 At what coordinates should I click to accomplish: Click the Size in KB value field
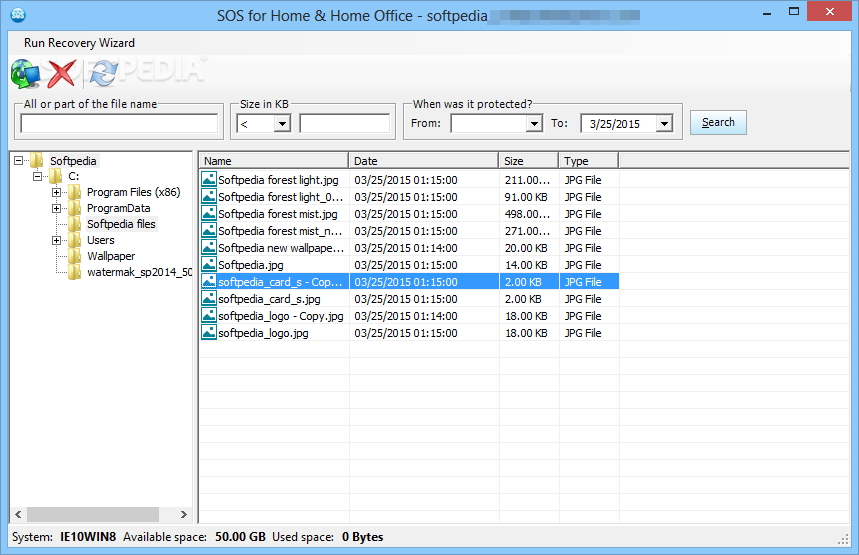(345, 123)
